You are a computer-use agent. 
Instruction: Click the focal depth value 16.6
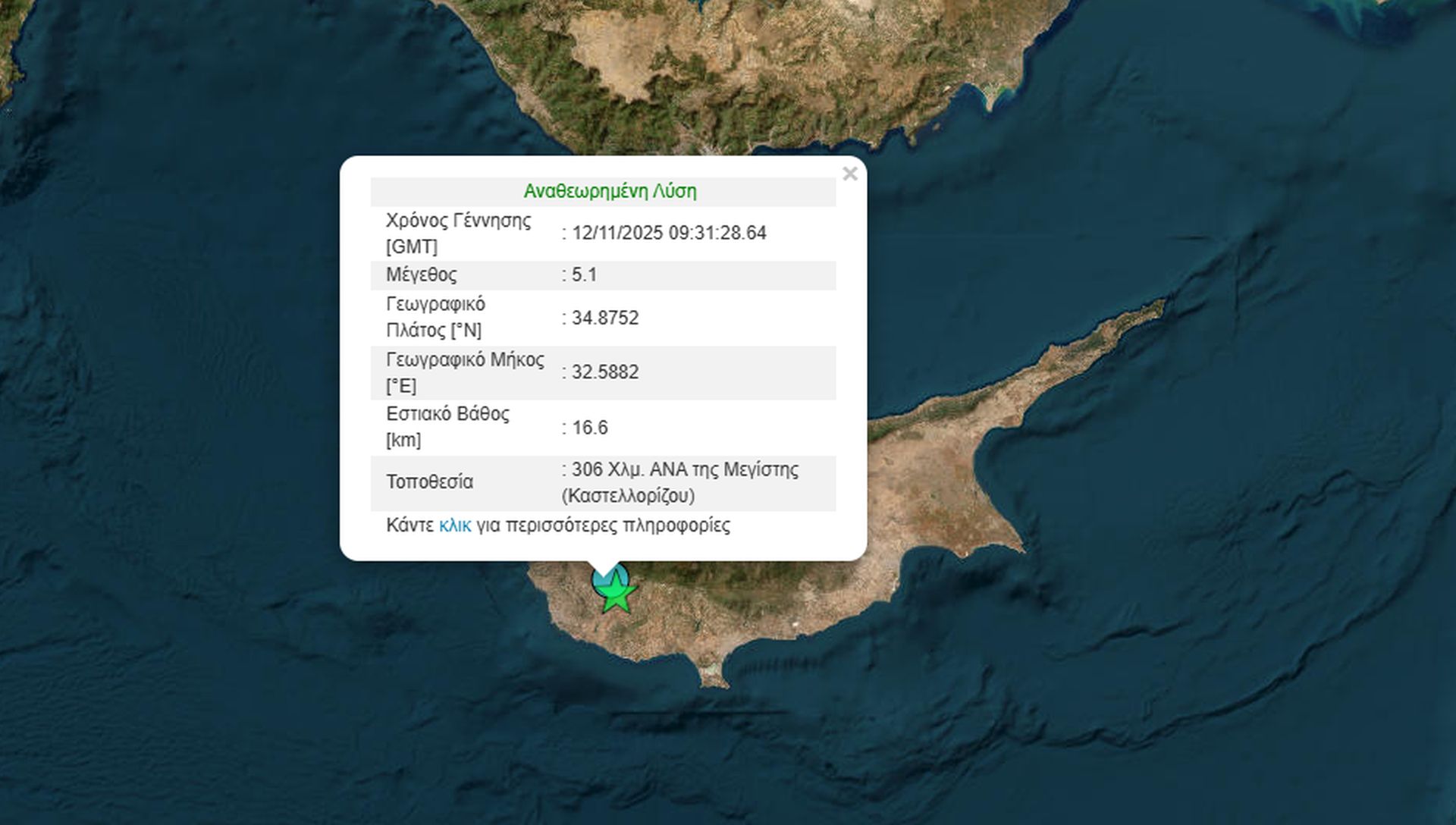[x=589, y=428]
